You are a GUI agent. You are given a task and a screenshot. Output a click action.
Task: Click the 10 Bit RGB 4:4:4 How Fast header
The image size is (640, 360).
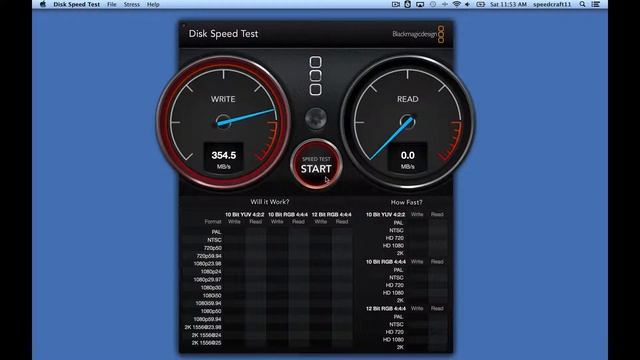pos(386,262)
